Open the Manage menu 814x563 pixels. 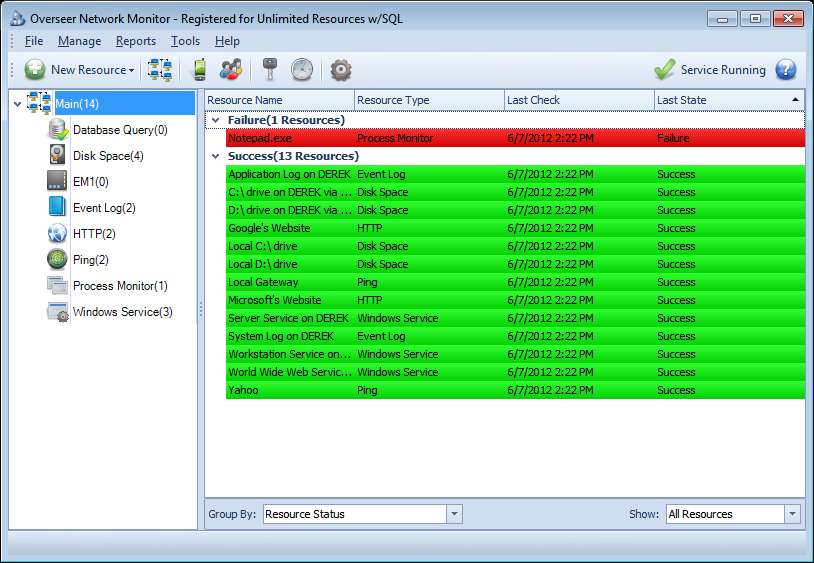tap(79, 41)
